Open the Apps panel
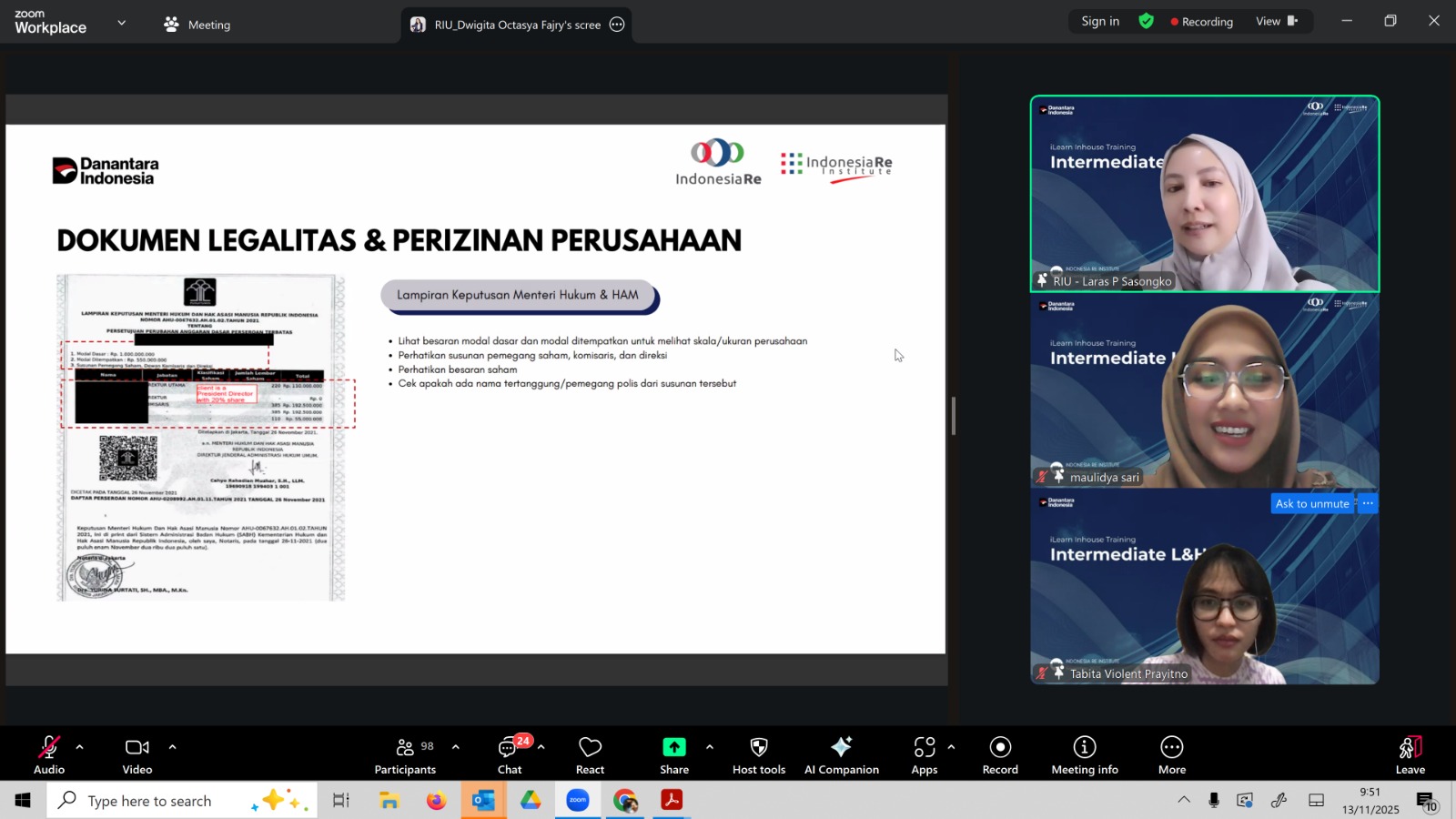The width and height of the screenshot is (1456, 819). (x=924, y=755)
